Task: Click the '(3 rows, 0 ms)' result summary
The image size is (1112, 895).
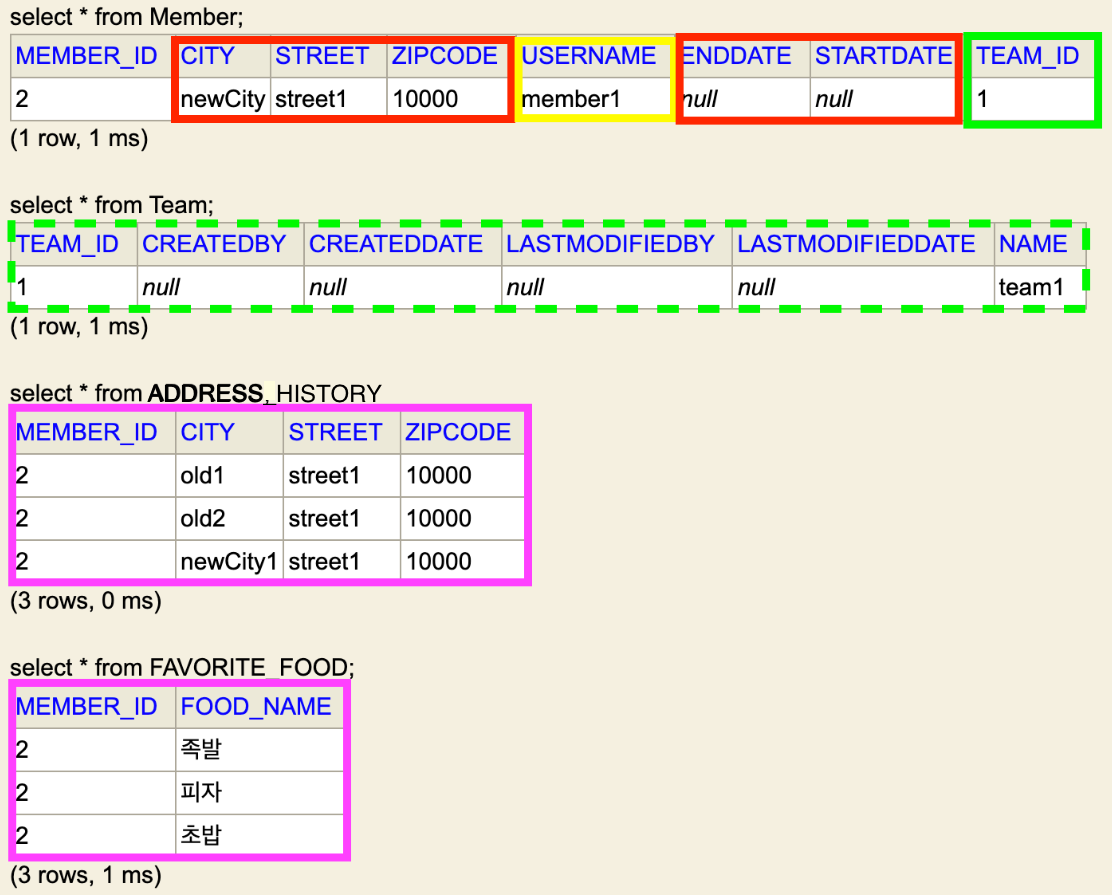Action: click(86, 601)
